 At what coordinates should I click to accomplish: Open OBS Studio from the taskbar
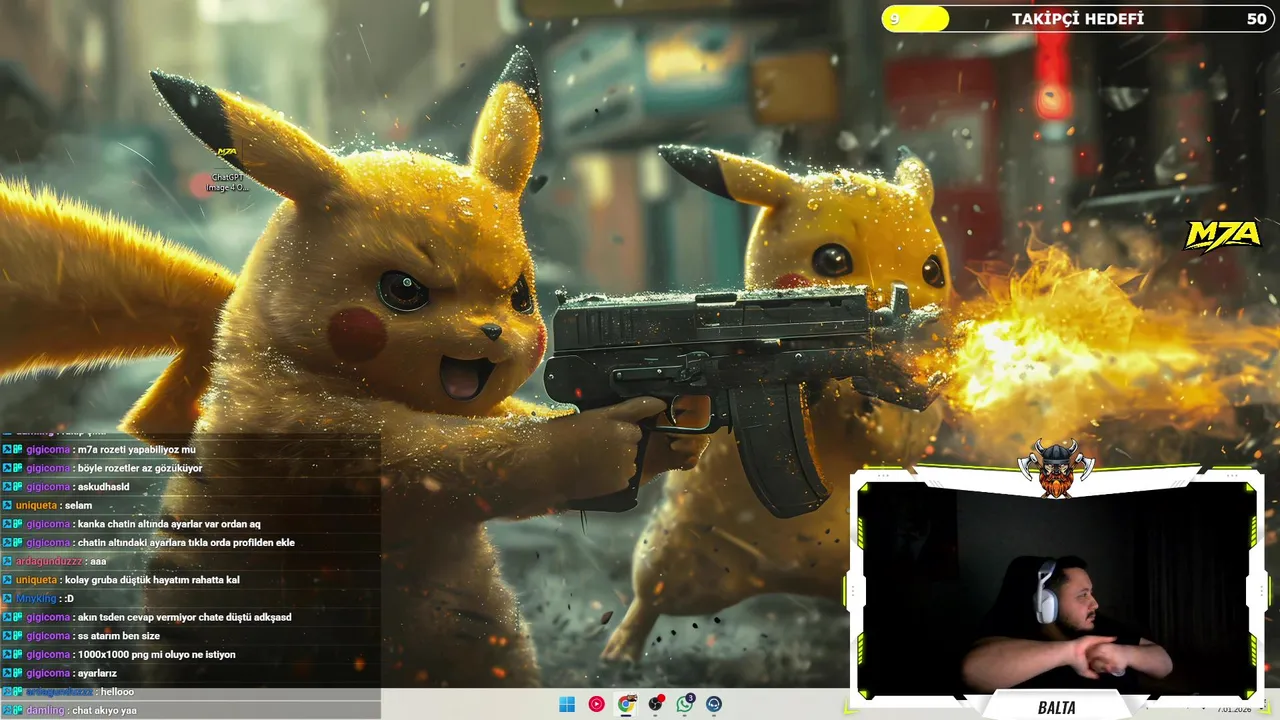point(655,704)
